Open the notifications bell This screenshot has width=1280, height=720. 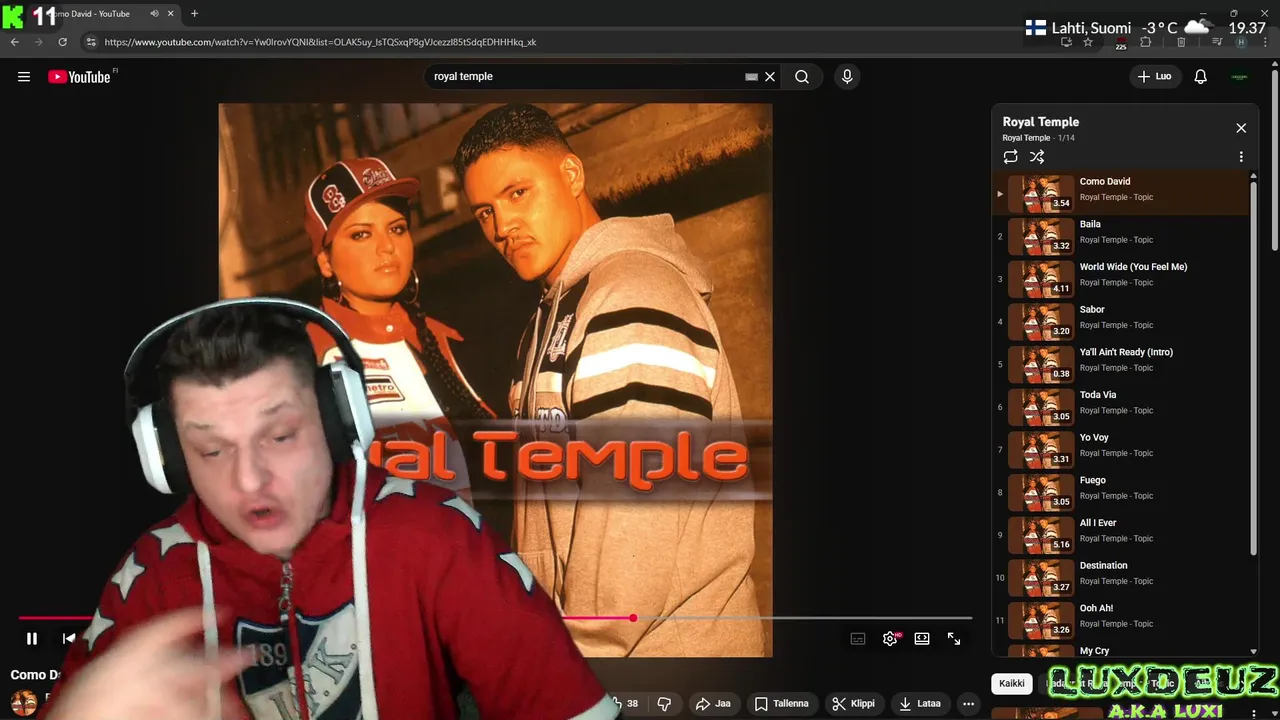(1200, 77)
